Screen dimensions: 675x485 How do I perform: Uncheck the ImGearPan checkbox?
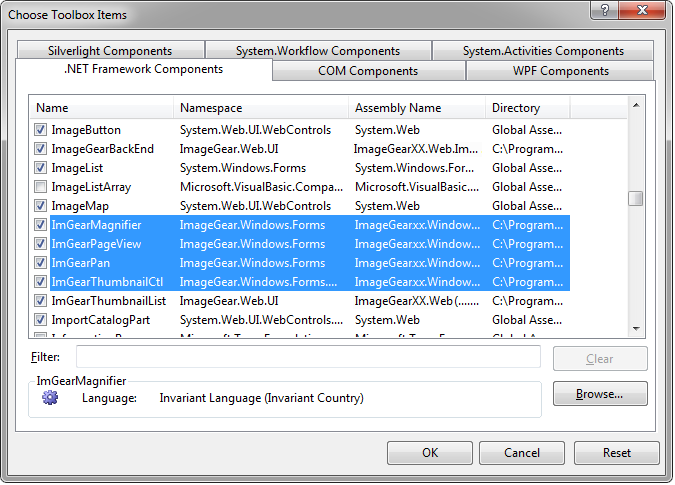[40, 263]
